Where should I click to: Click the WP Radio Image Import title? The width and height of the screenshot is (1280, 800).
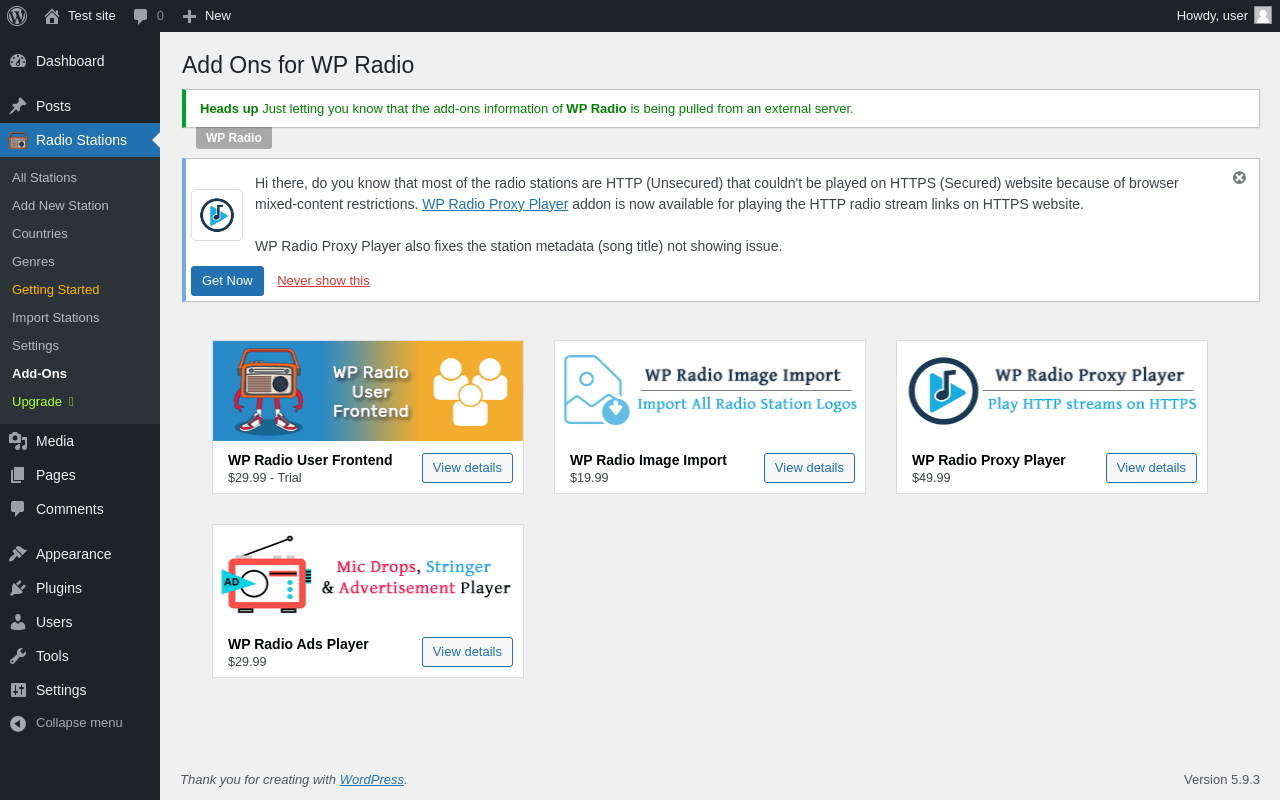pos(648,460)
